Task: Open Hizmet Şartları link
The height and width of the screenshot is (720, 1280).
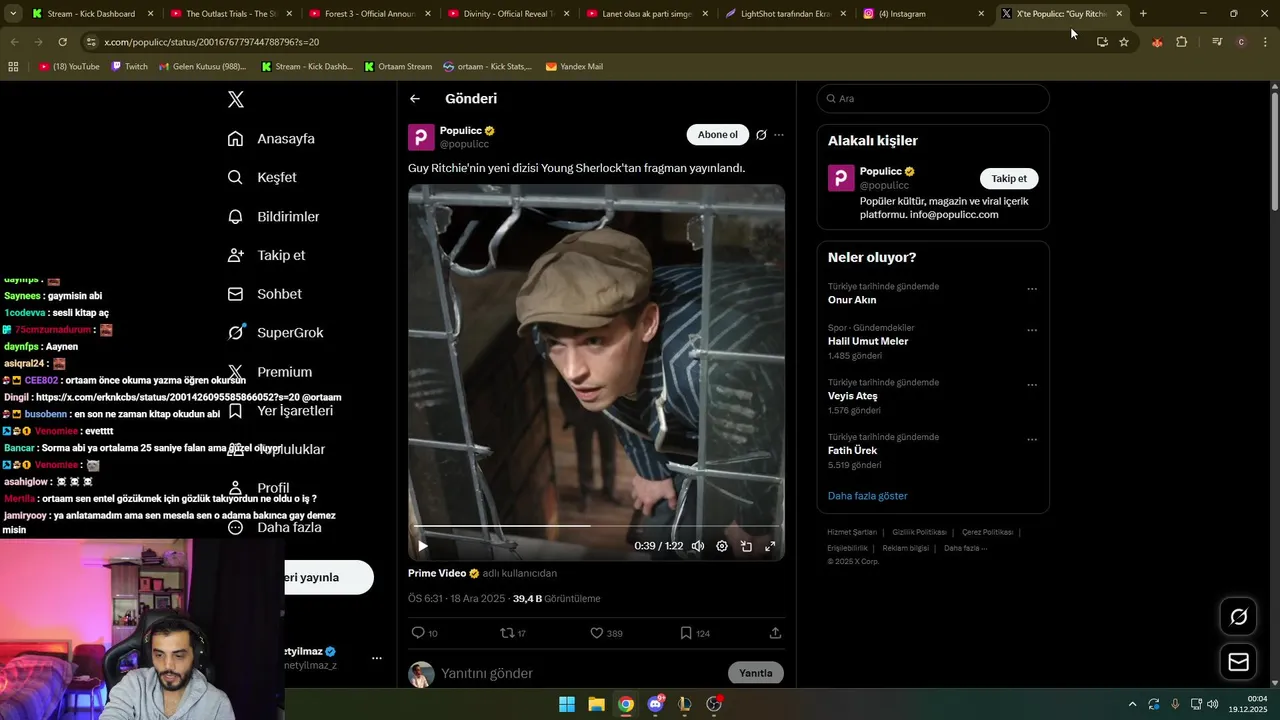Action: 852,532
